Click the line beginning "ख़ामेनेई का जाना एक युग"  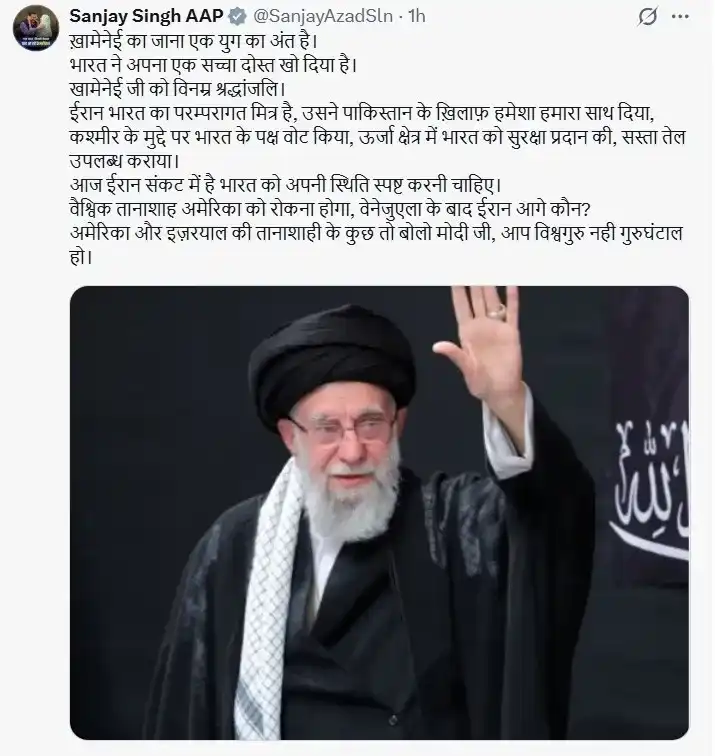click(193, 40)
